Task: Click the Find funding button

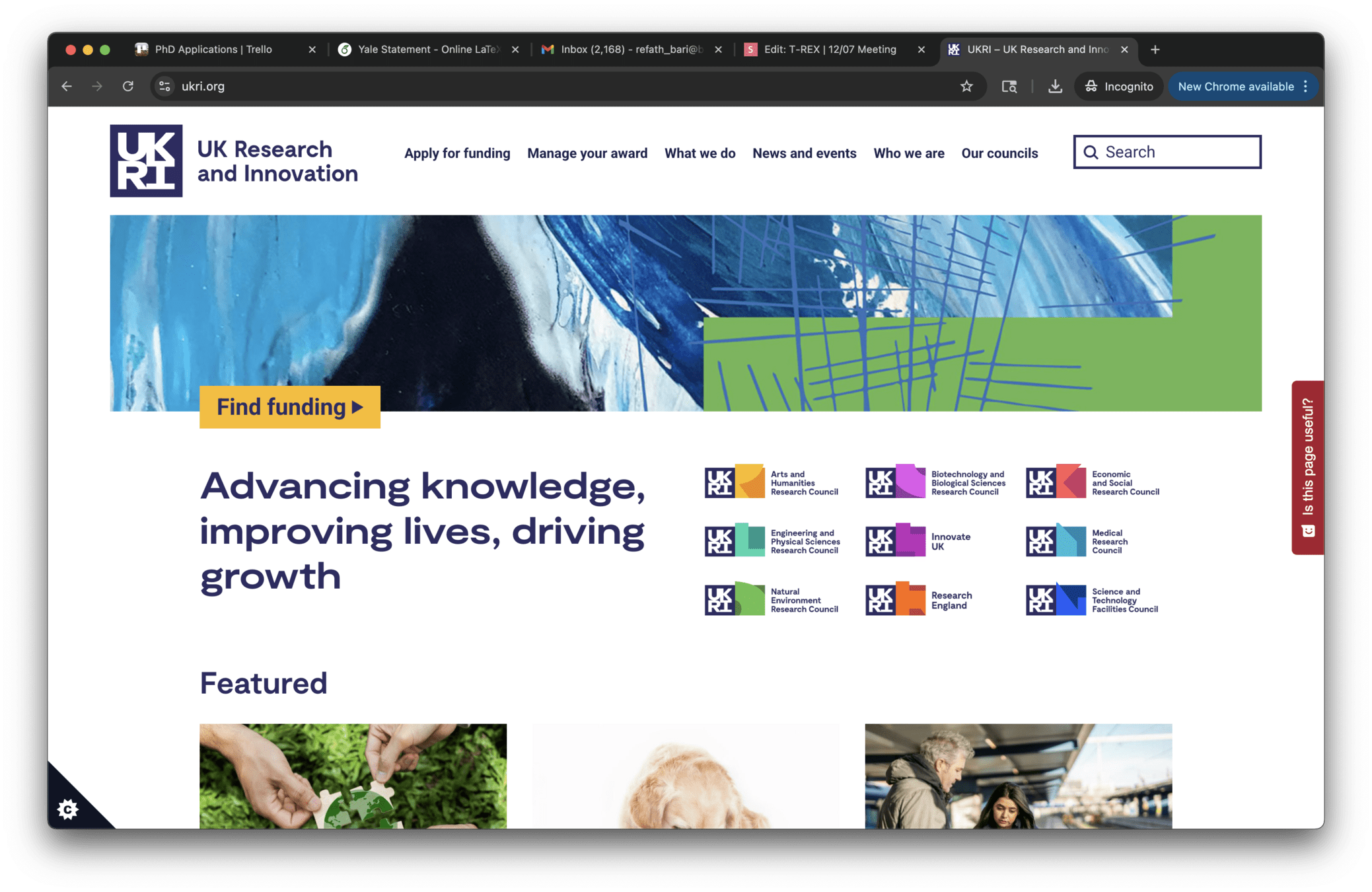Action: (290, 407)
